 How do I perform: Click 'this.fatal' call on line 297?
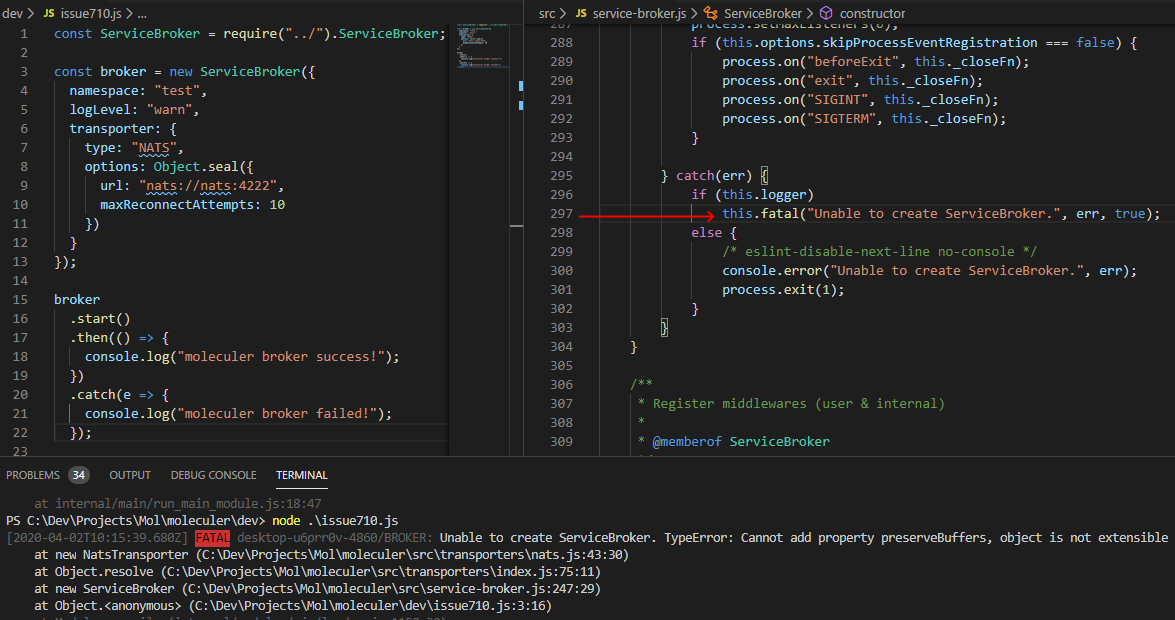point(761,214)
